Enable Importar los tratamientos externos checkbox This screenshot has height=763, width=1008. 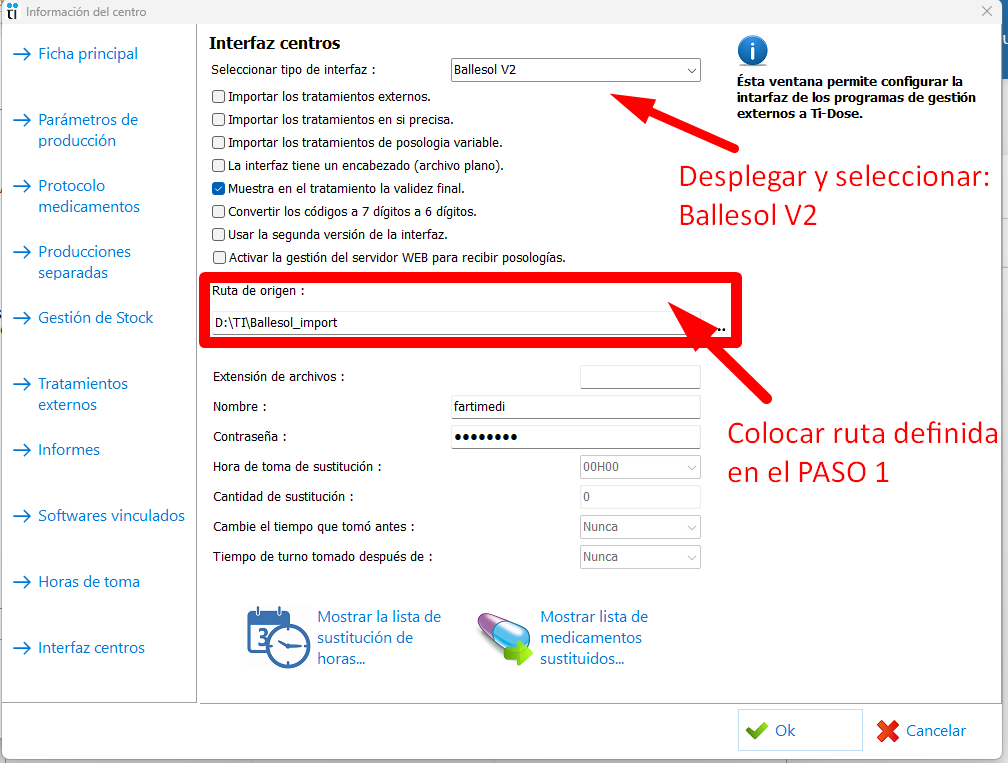pos(218,97)
